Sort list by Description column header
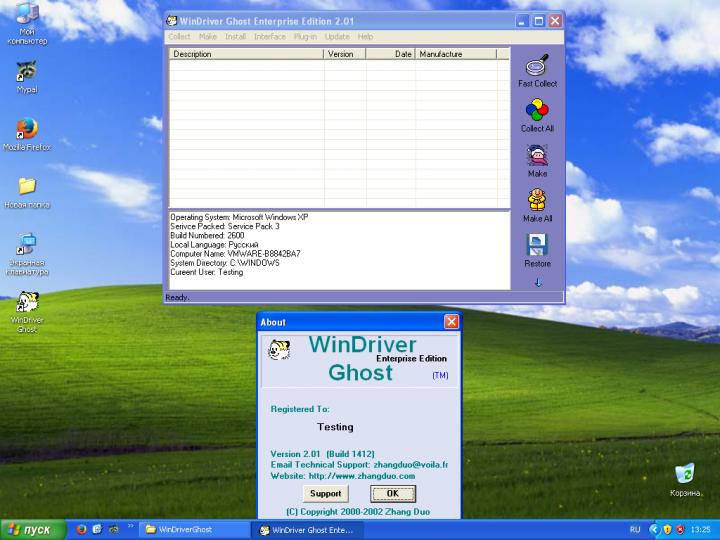 tap(246, 54)
